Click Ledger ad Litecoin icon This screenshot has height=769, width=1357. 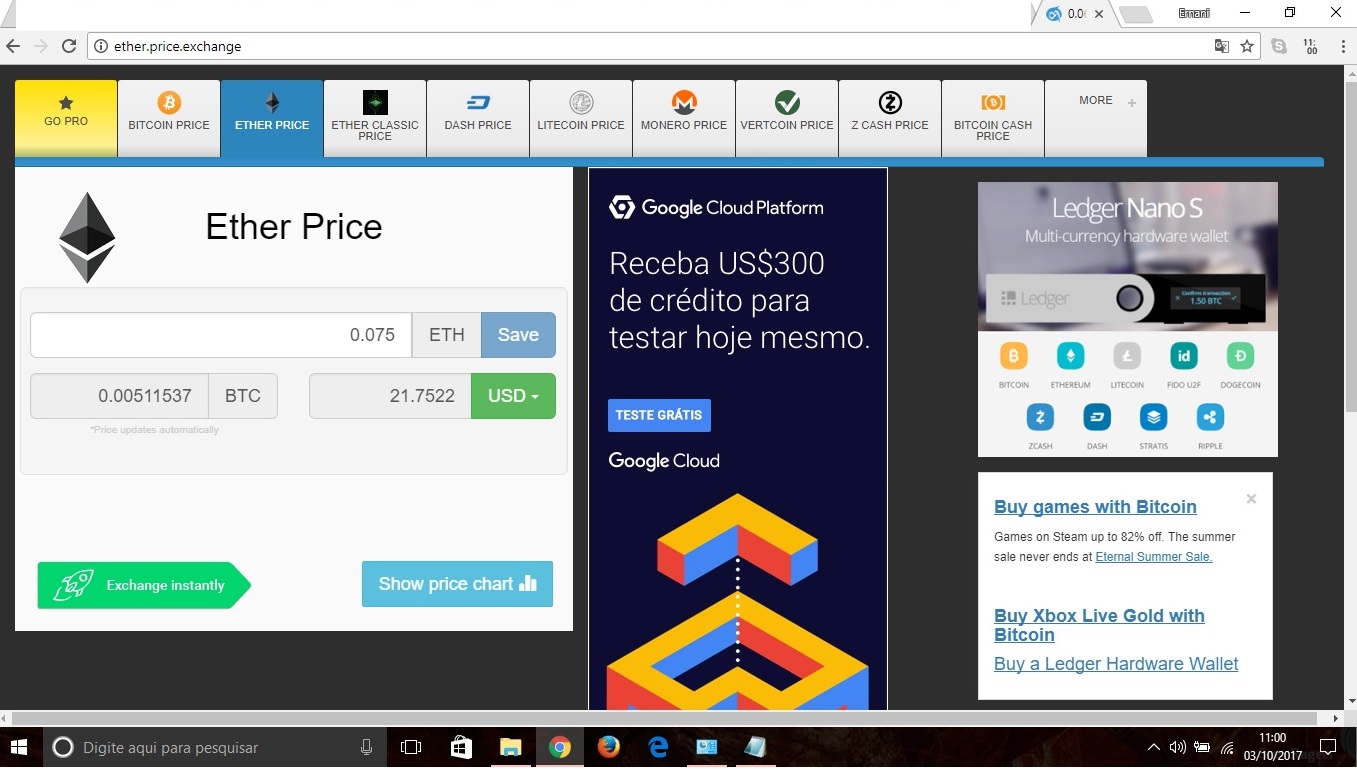1127,356
